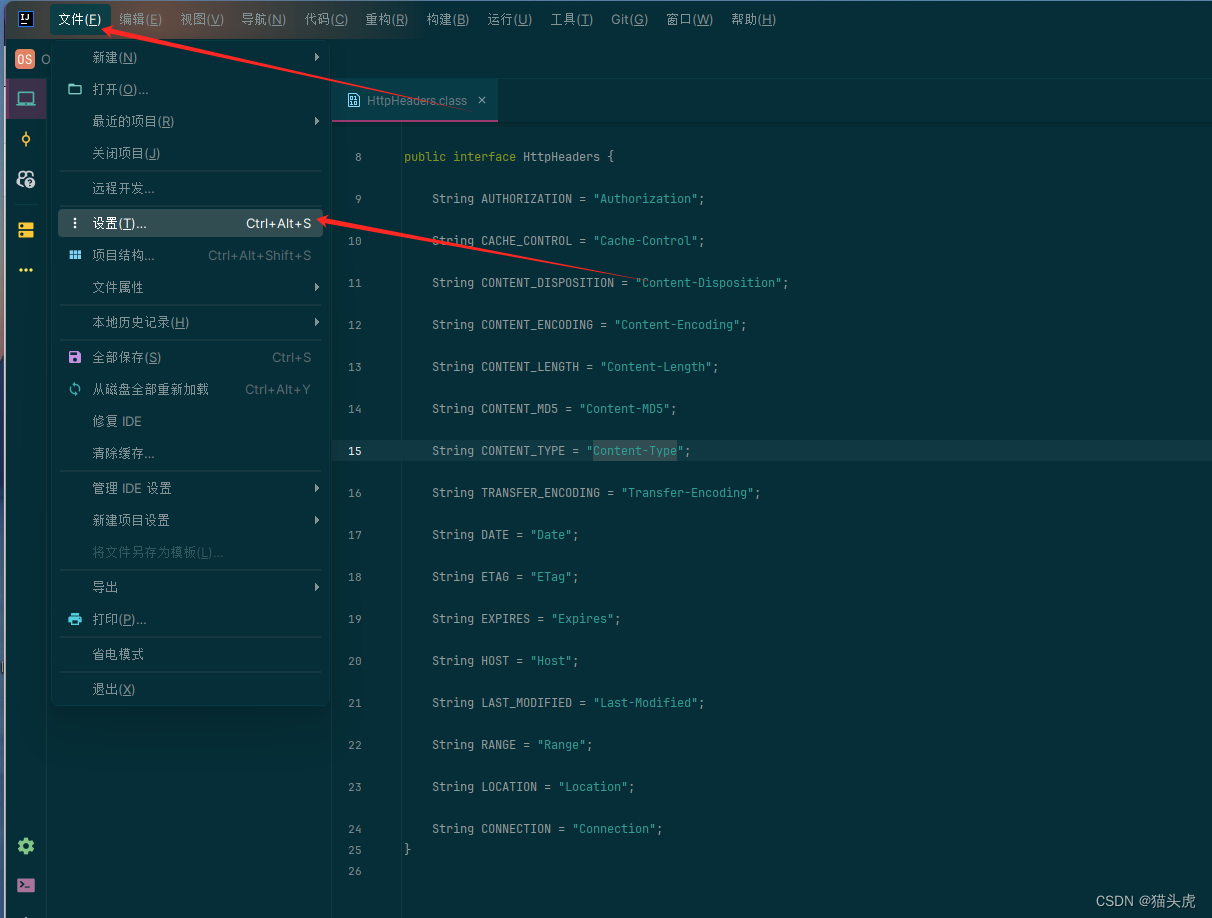The height and width of the screenshot is (918, 1212).
Task: Click the grid icon beside 项目结构...
Action: [x=75, y=255]
